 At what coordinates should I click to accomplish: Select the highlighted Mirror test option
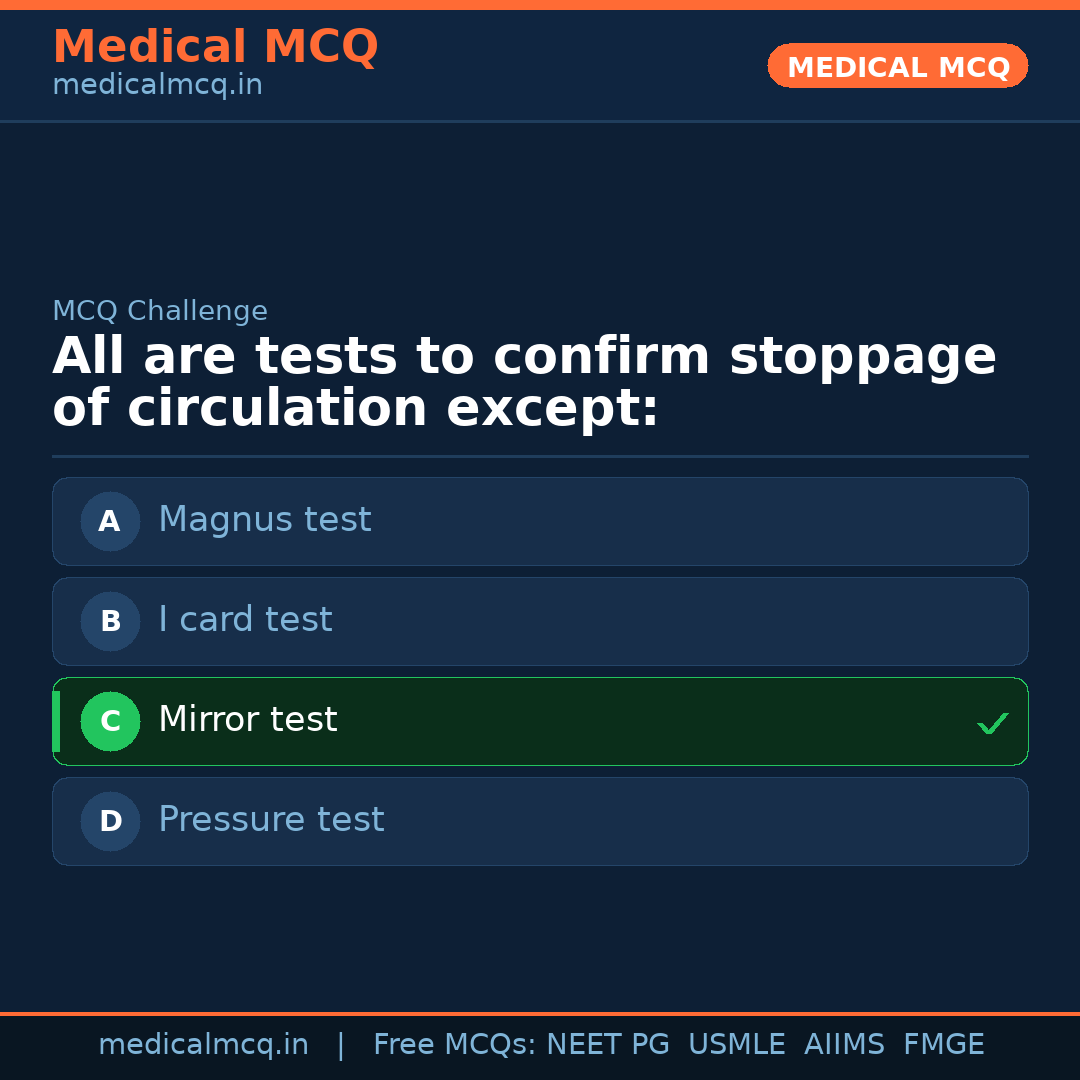[540, 721]
